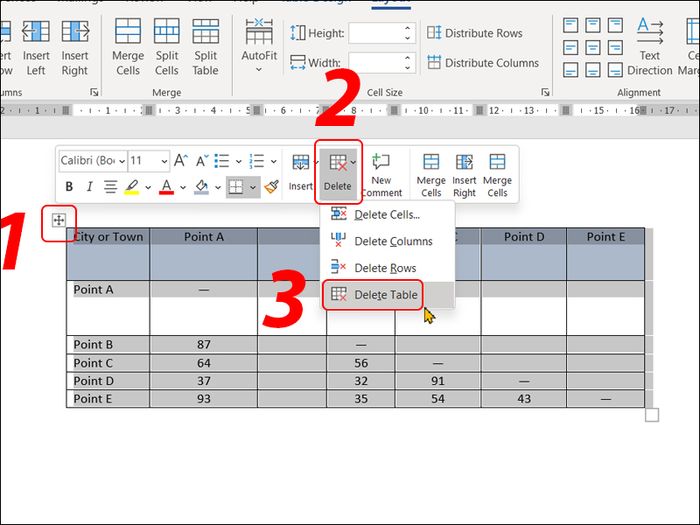Expand the Shading dropdown arrow

point(217,187)
